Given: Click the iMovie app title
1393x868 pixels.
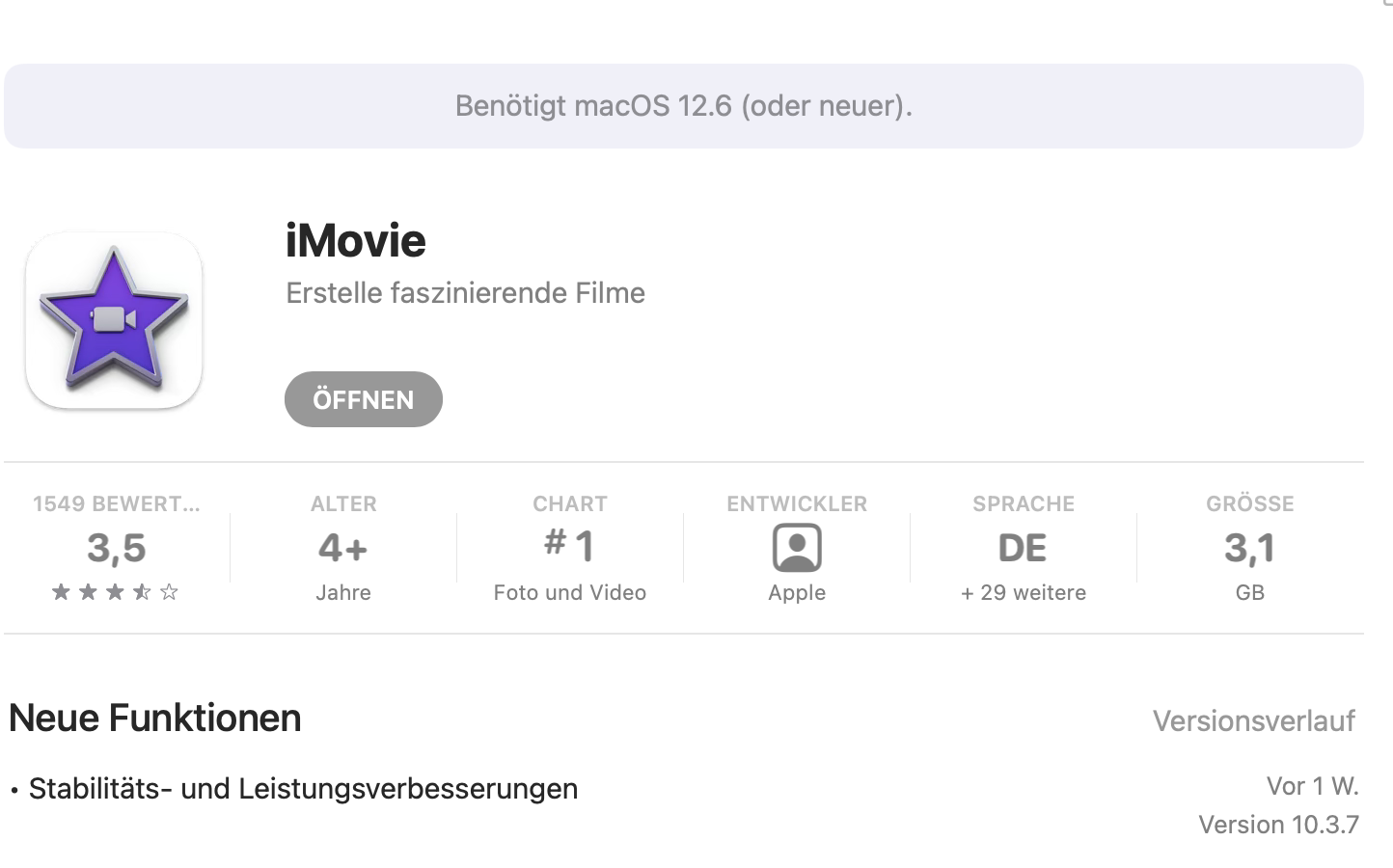Looking at the screenshot, I should [356, 241].
